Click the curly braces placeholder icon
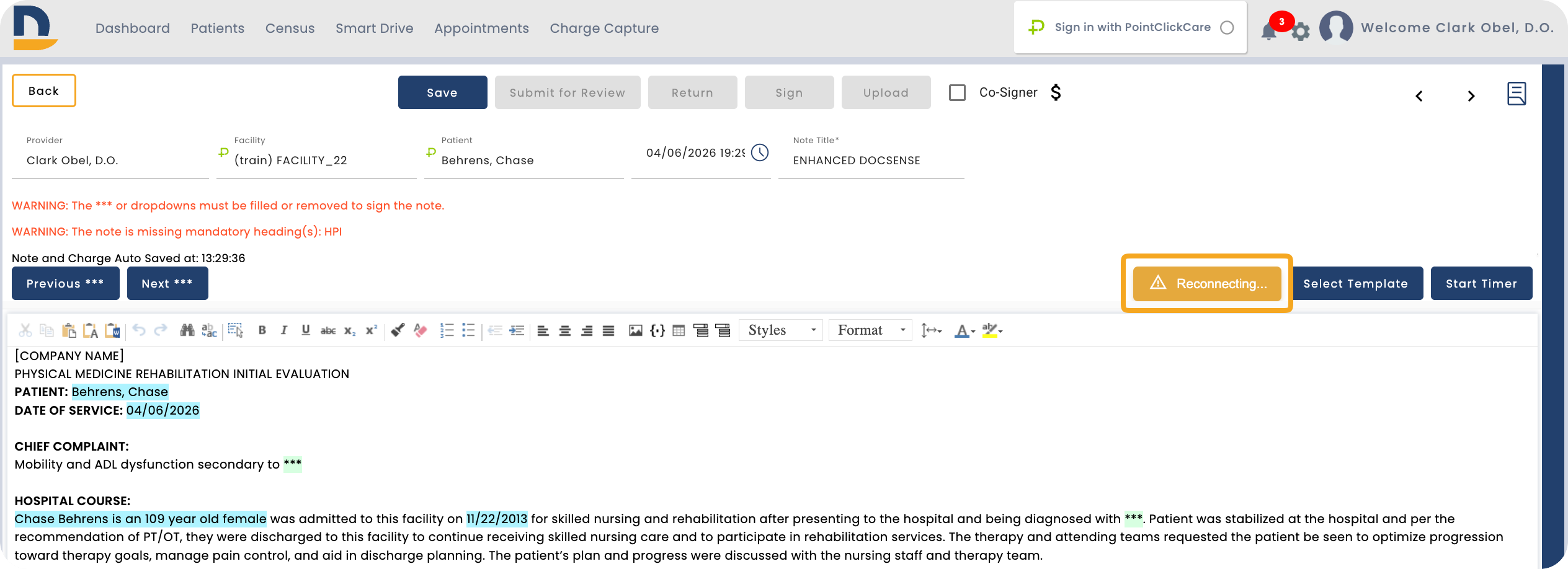The height and width of the screenshot is (569, 1568). tap(657, 330)
